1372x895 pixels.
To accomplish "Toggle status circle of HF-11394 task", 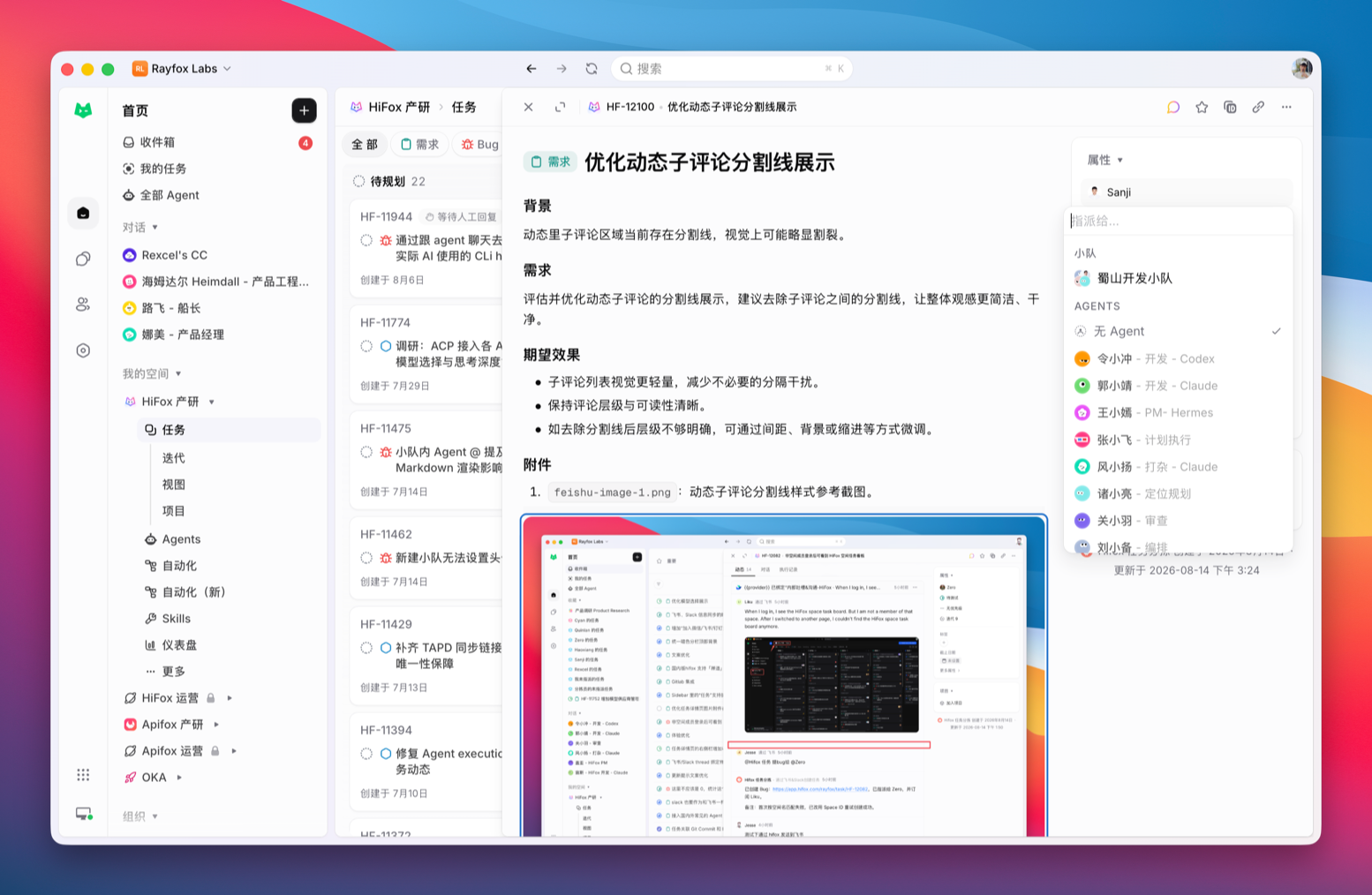I will [366, 754].
